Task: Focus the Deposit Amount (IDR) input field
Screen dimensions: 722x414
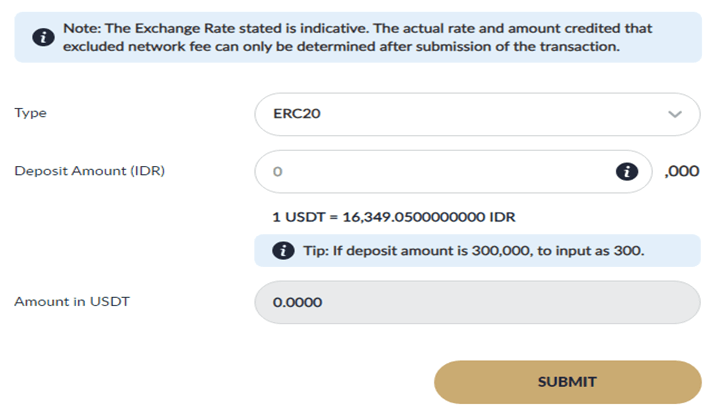Action: [440, 171]
